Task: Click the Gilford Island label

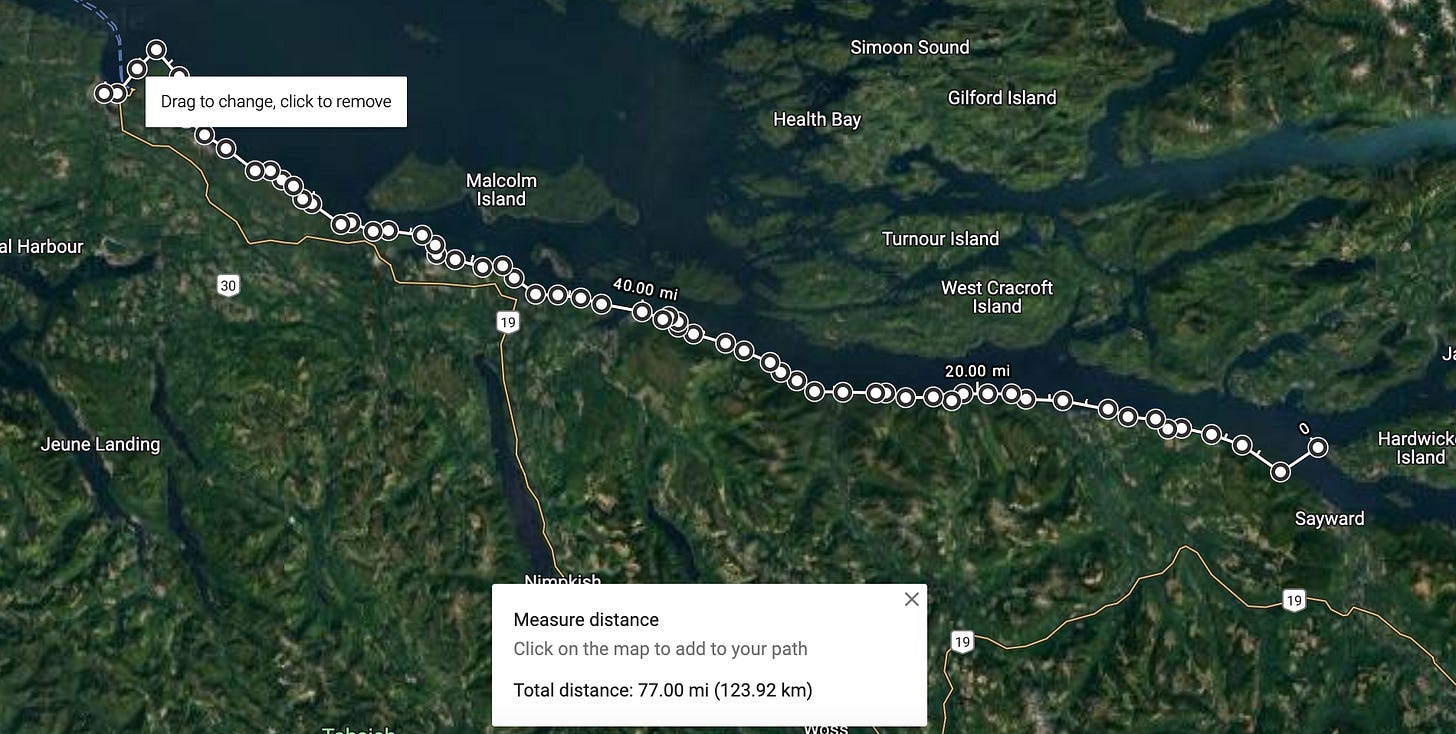Action: coord(1002,97)
